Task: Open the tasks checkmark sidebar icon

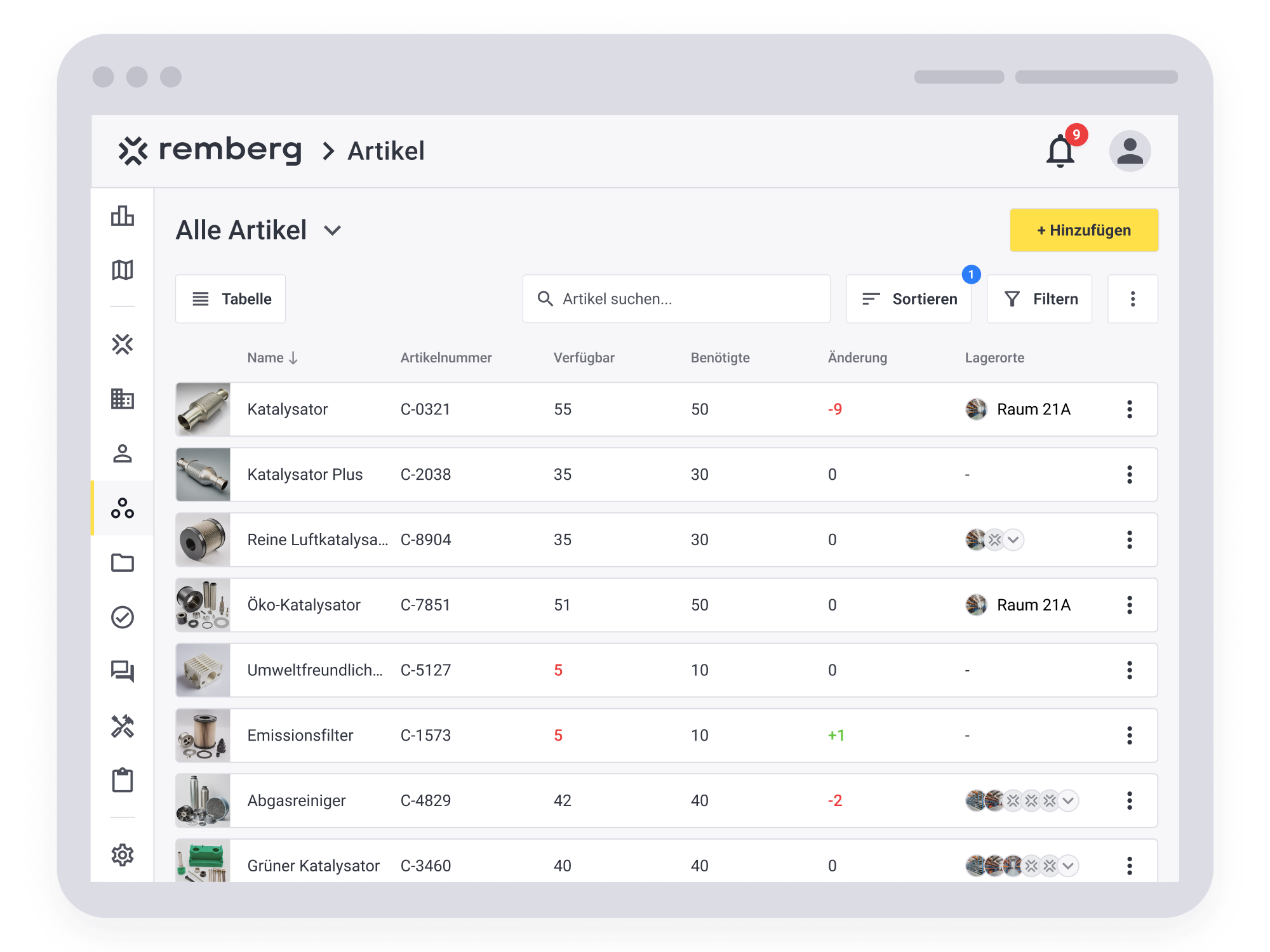Action: tap(123, 617)
